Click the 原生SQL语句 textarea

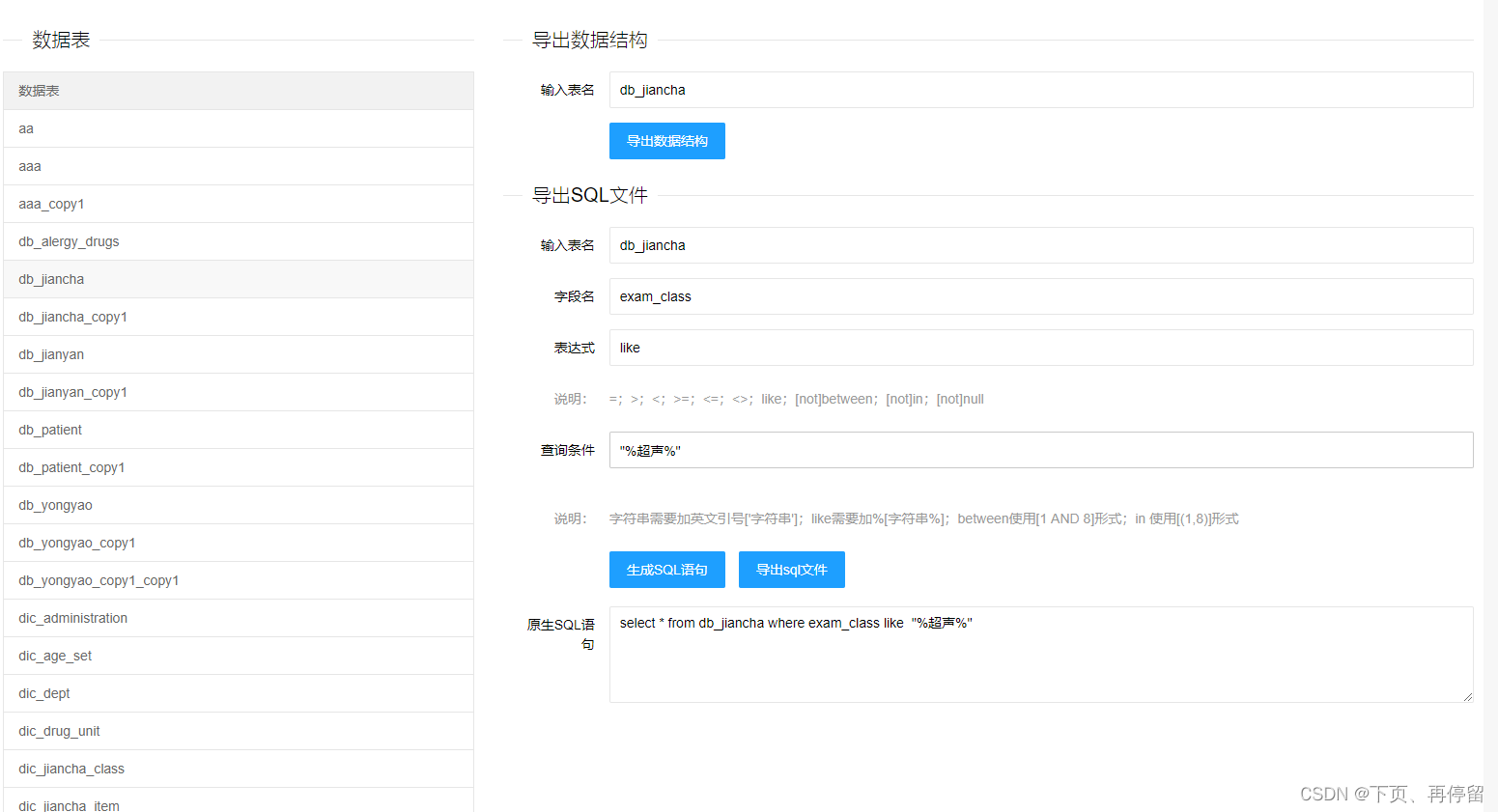coord(1041,655)
